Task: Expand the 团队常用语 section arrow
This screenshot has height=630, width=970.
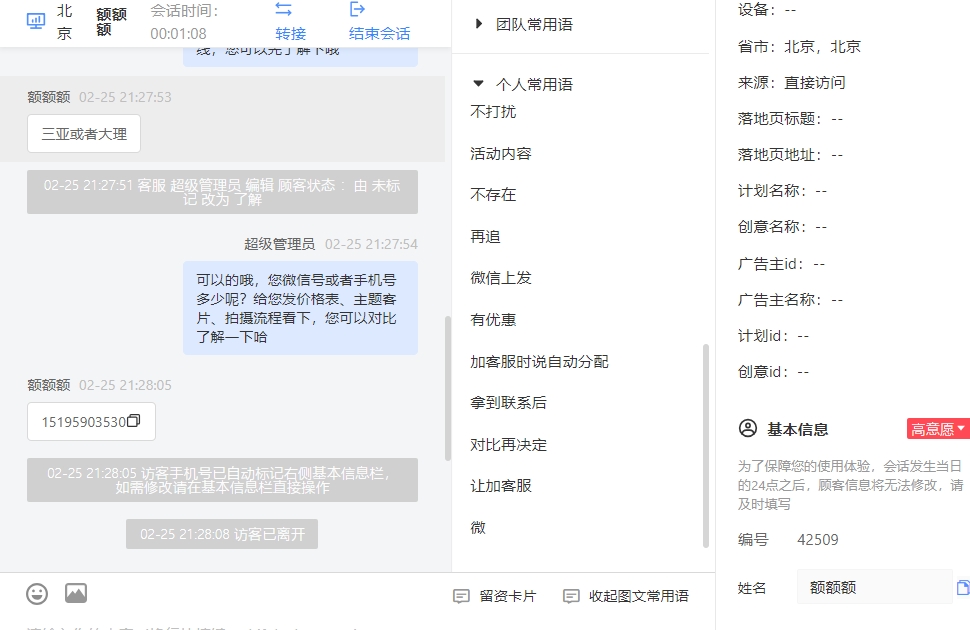Action: coord(478,24)
